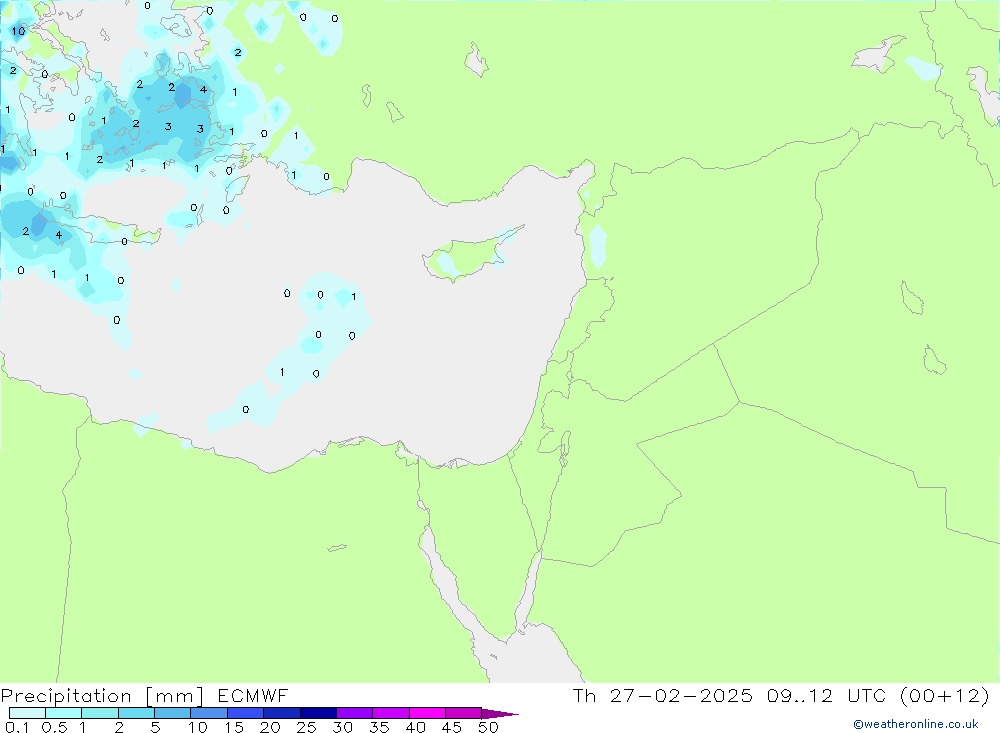1000x733 pixels.
Task: Click the "09..12 UTC" time text
Action: 827,695
